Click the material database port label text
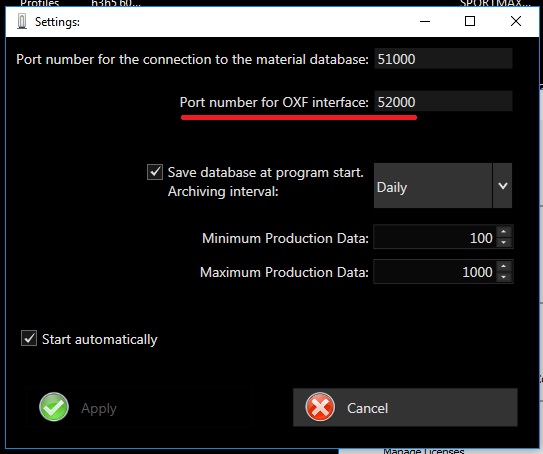Viewport: 543px width, 454px height. (193, 60)
